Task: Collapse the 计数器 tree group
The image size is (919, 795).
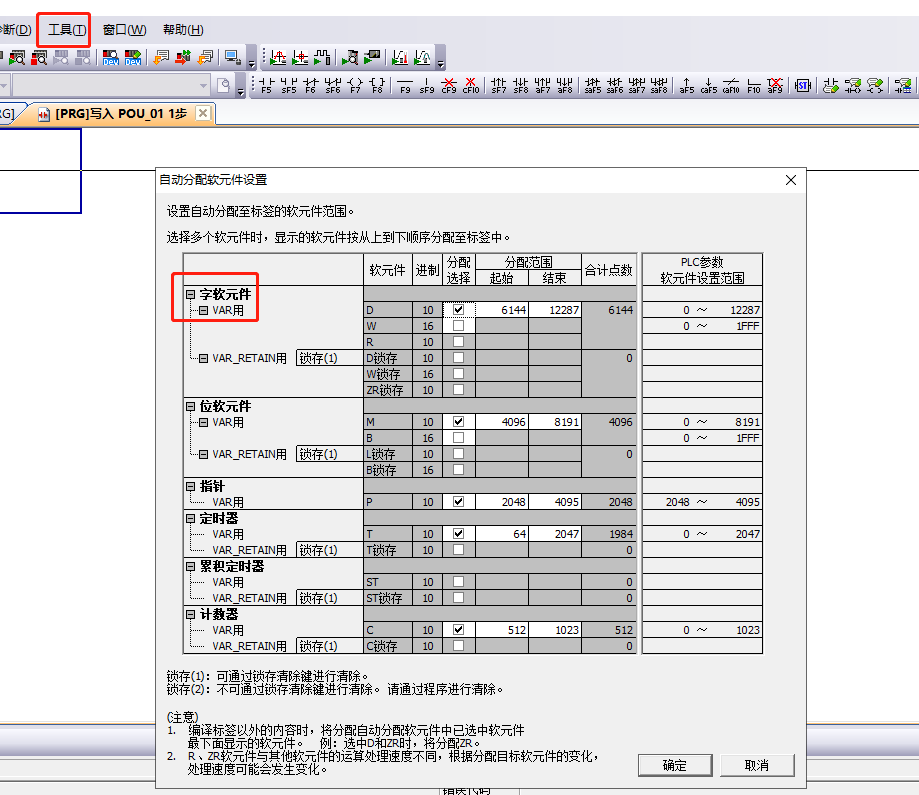Action: pos(191,614)
